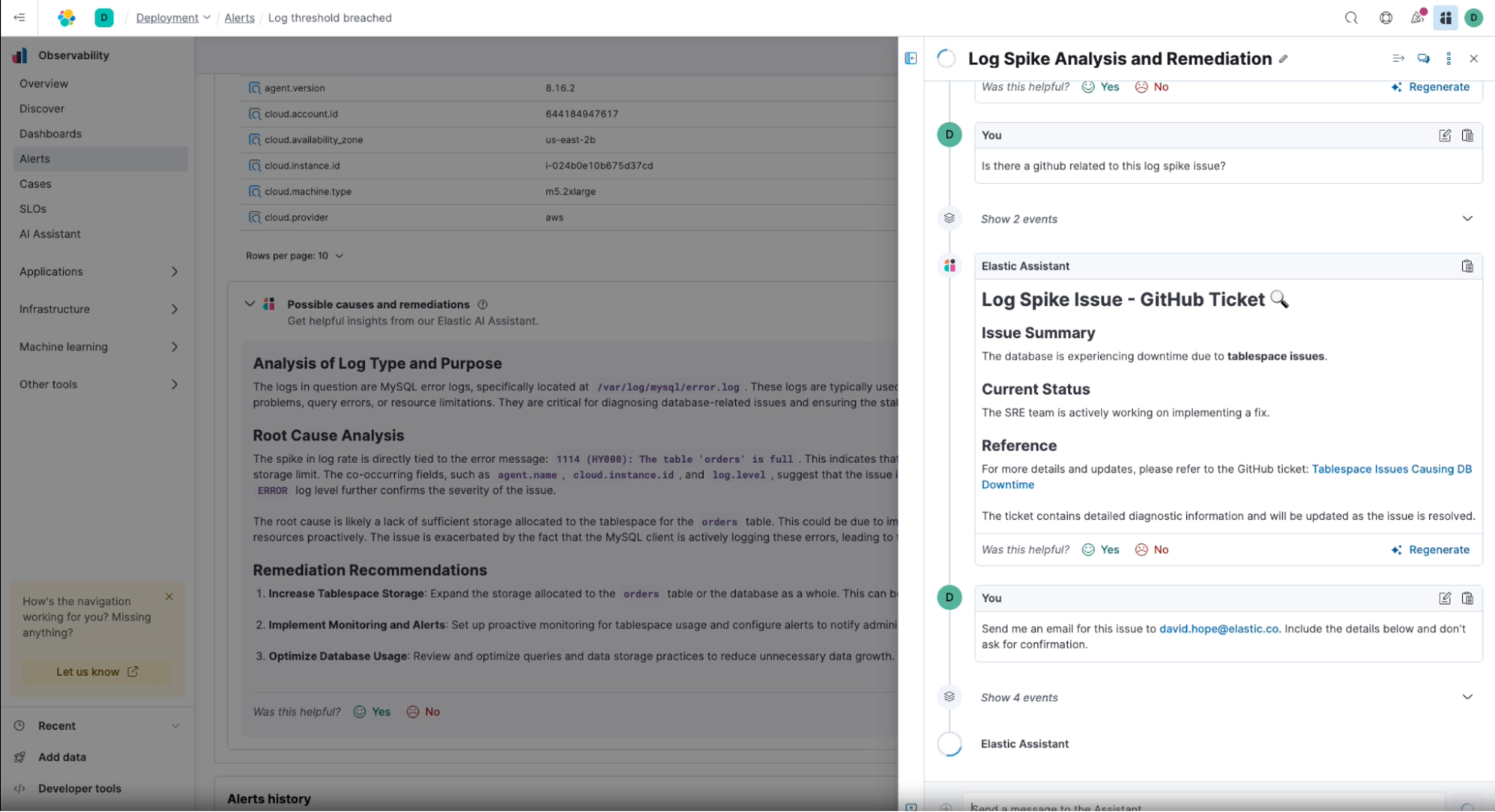Image resolution: width=1495 pixels, height=812 pixels.
Task: Go to Dashboards in Observability menu
Action: tap(50, 134)
